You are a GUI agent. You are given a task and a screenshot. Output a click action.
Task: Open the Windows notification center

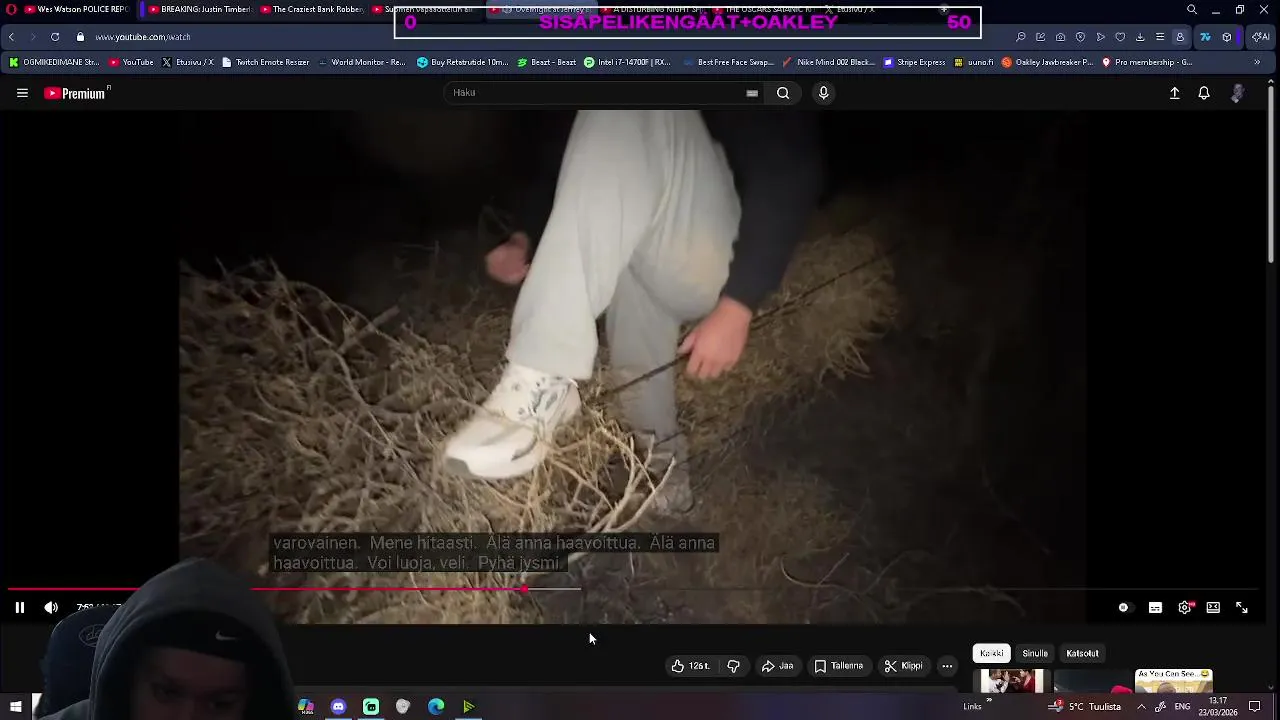coord(1255,707)
